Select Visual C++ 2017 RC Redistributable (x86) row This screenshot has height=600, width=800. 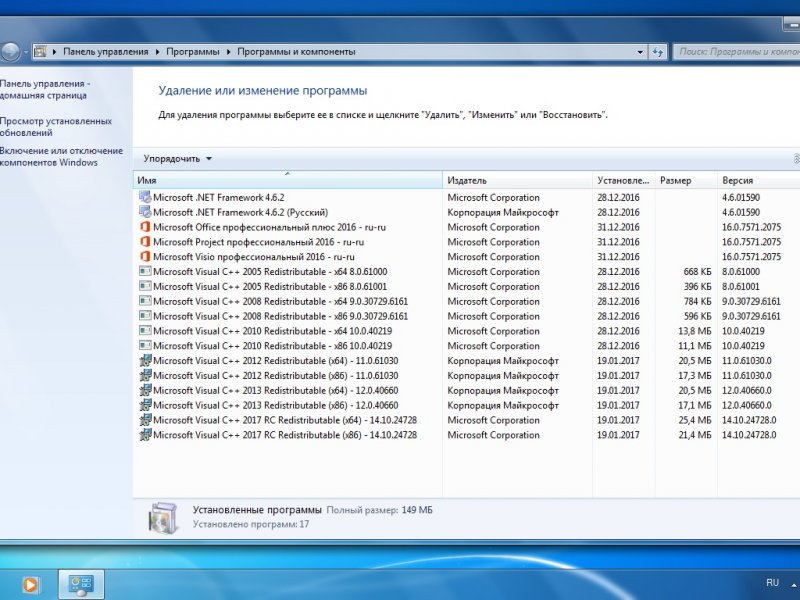[x=466, y=435]
